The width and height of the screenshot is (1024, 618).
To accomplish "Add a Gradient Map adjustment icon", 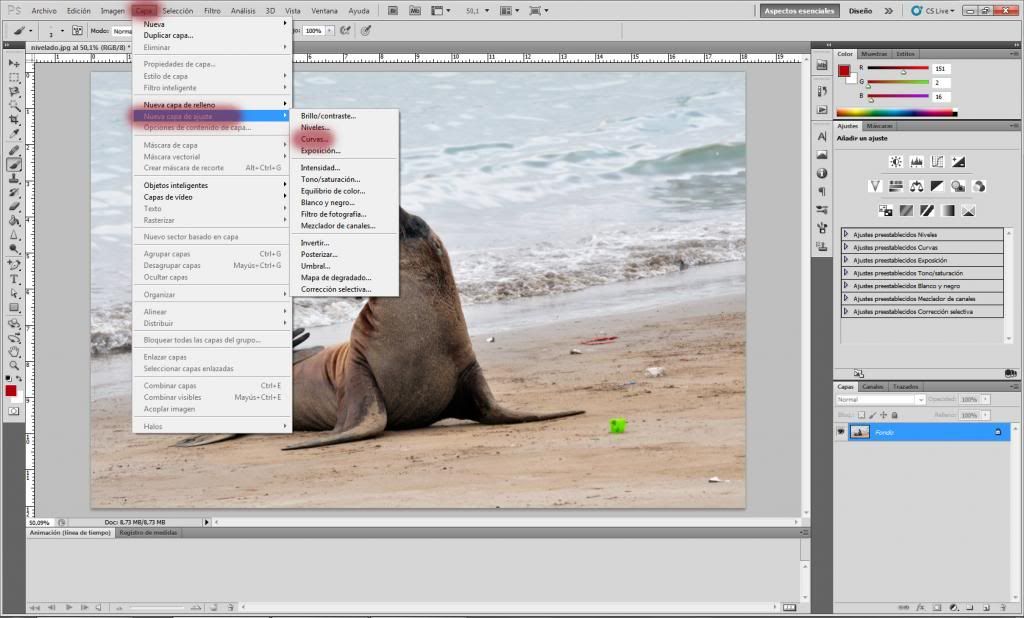I will pyautogui.click(x=948, y=210).
